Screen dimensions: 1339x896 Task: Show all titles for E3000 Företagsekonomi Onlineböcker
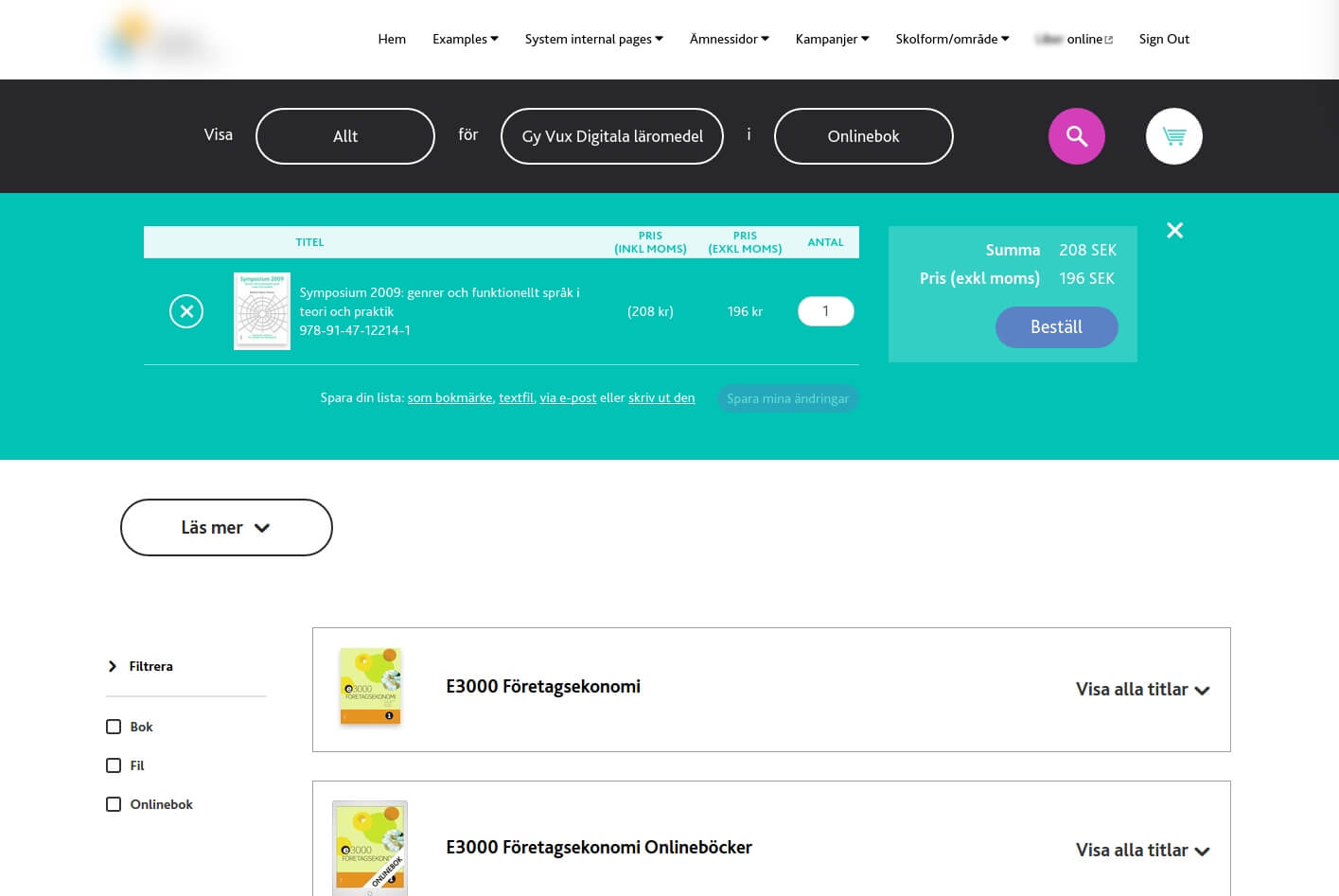pyautogui.click(x=1142, y=851)
